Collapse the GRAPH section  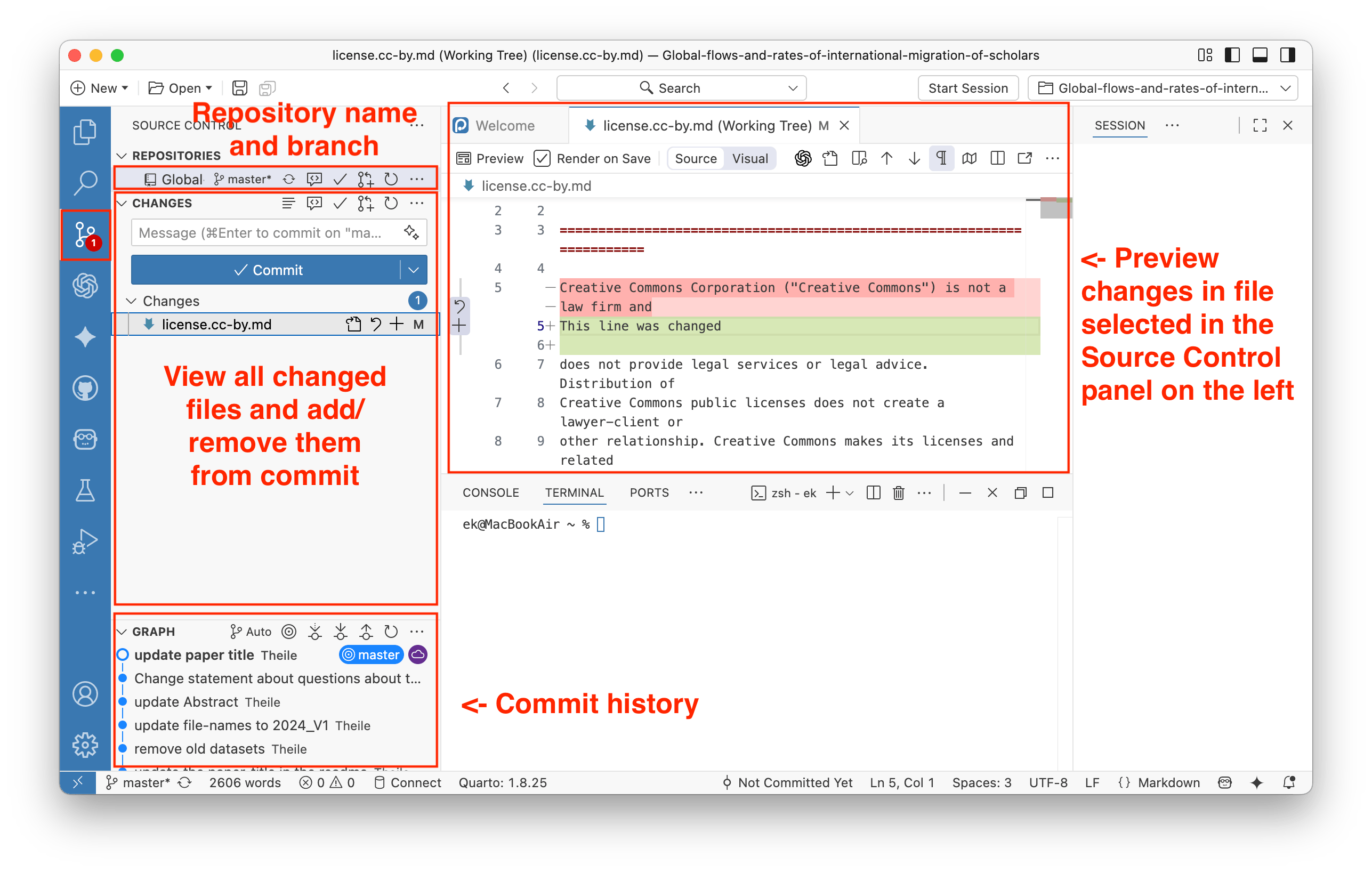[x=122, y=632]
